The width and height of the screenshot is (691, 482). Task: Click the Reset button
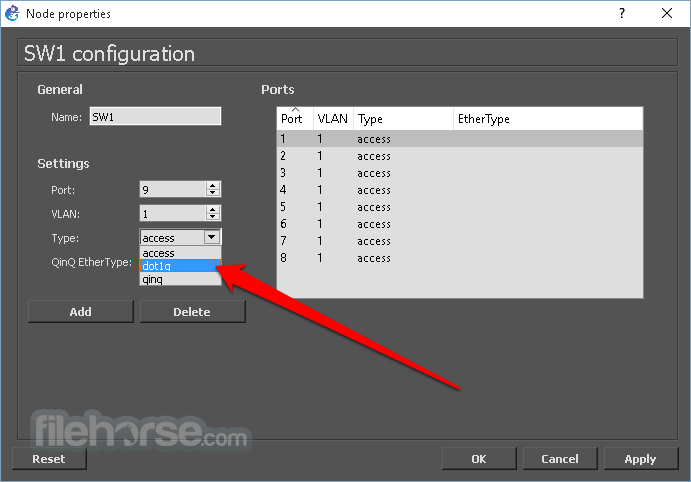[x=49, y=459]
